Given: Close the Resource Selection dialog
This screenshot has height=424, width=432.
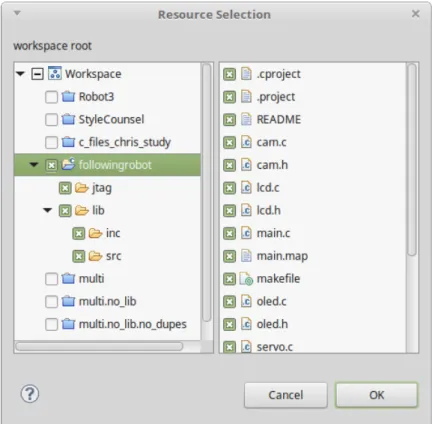Looking at the screenshot, I should coord(415,14).
